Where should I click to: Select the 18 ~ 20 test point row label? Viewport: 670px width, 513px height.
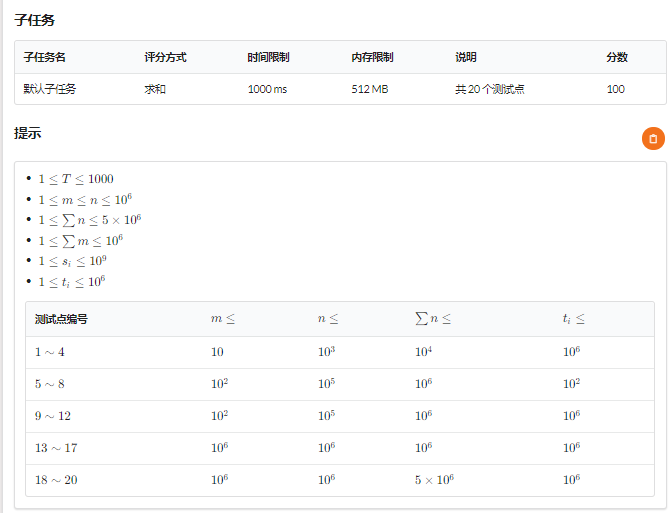click(x=56, y=480)
